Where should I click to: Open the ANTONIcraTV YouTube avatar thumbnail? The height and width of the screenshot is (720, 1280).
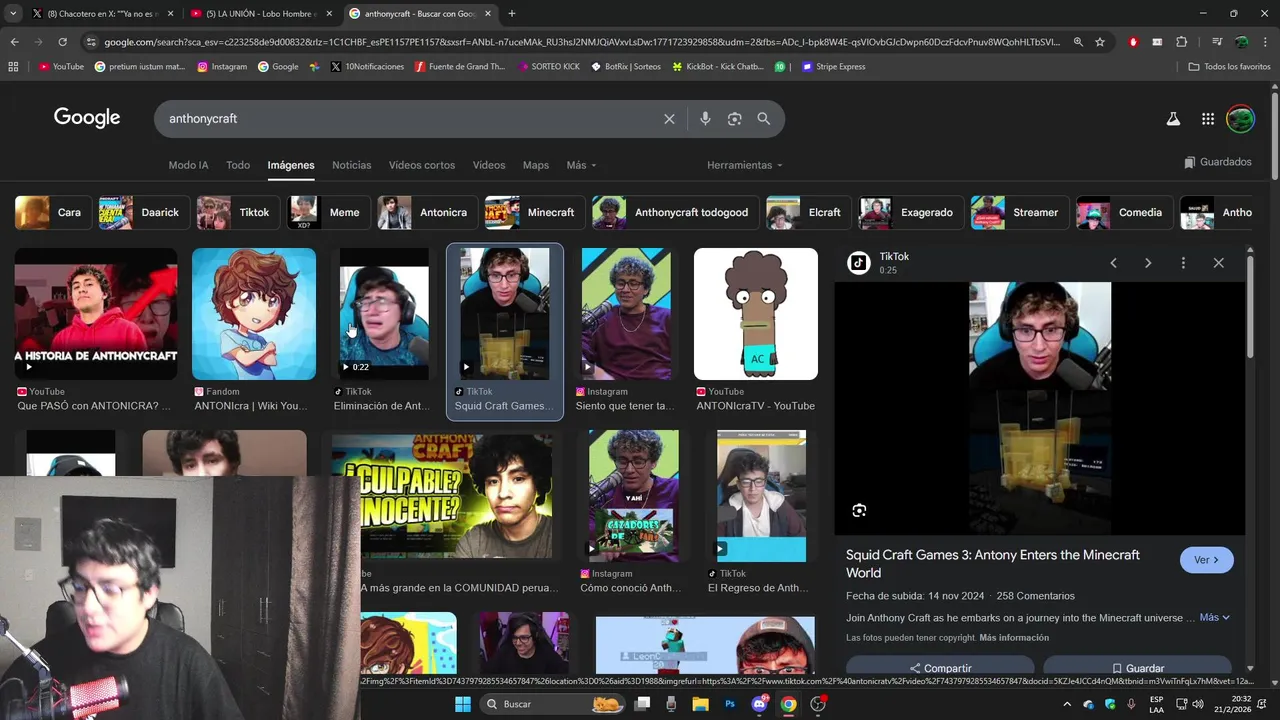pos(756,314)
